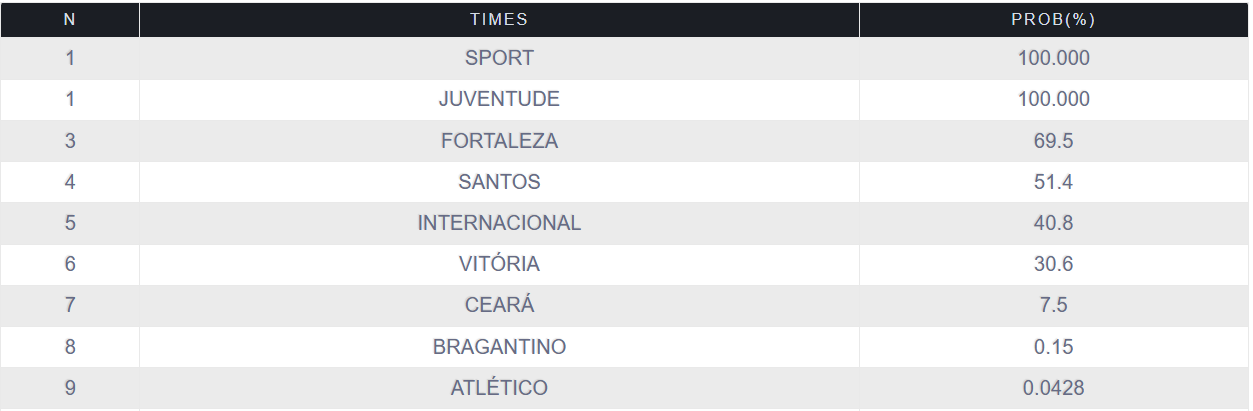Click the SANTOS team cell
The height and width of the screenshot is (411, 1253).
click(499, 182)
